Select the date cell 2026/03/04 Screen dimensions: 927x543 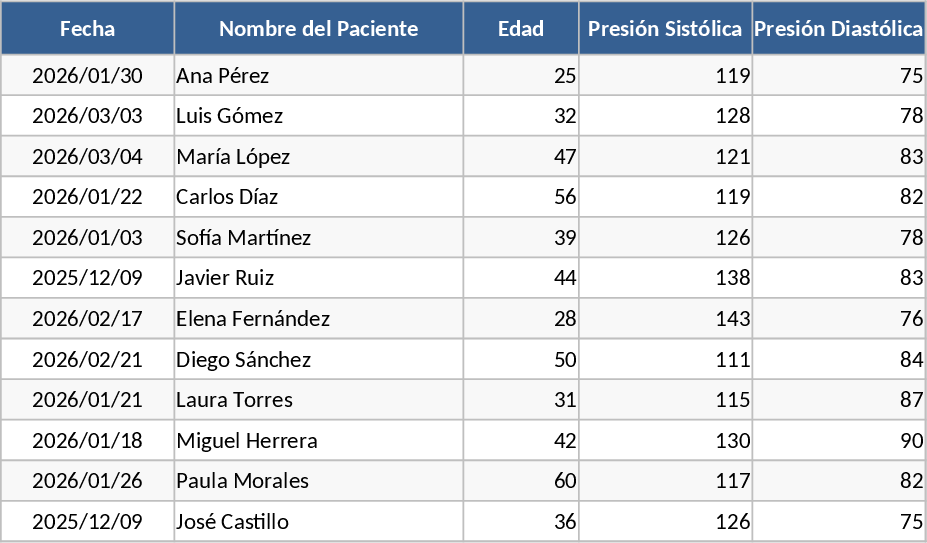coord(87,157)
